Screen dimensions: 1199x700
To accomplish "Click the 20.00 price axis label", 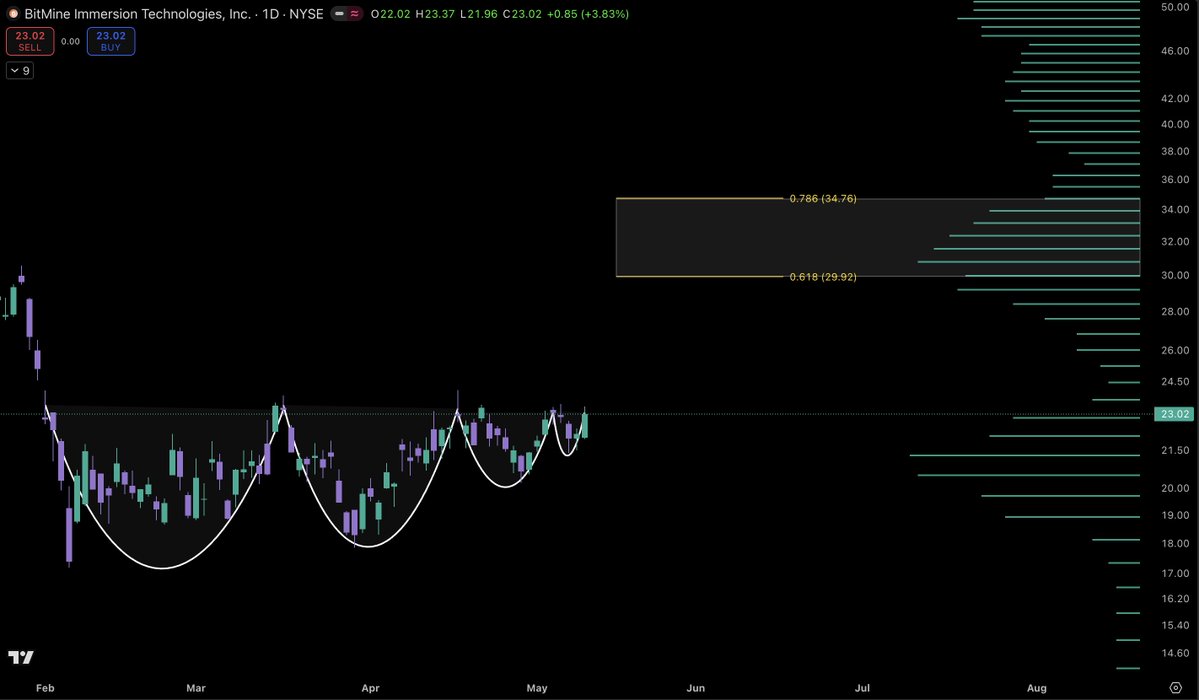I will pyautogui.click(x=1175, y=487).
